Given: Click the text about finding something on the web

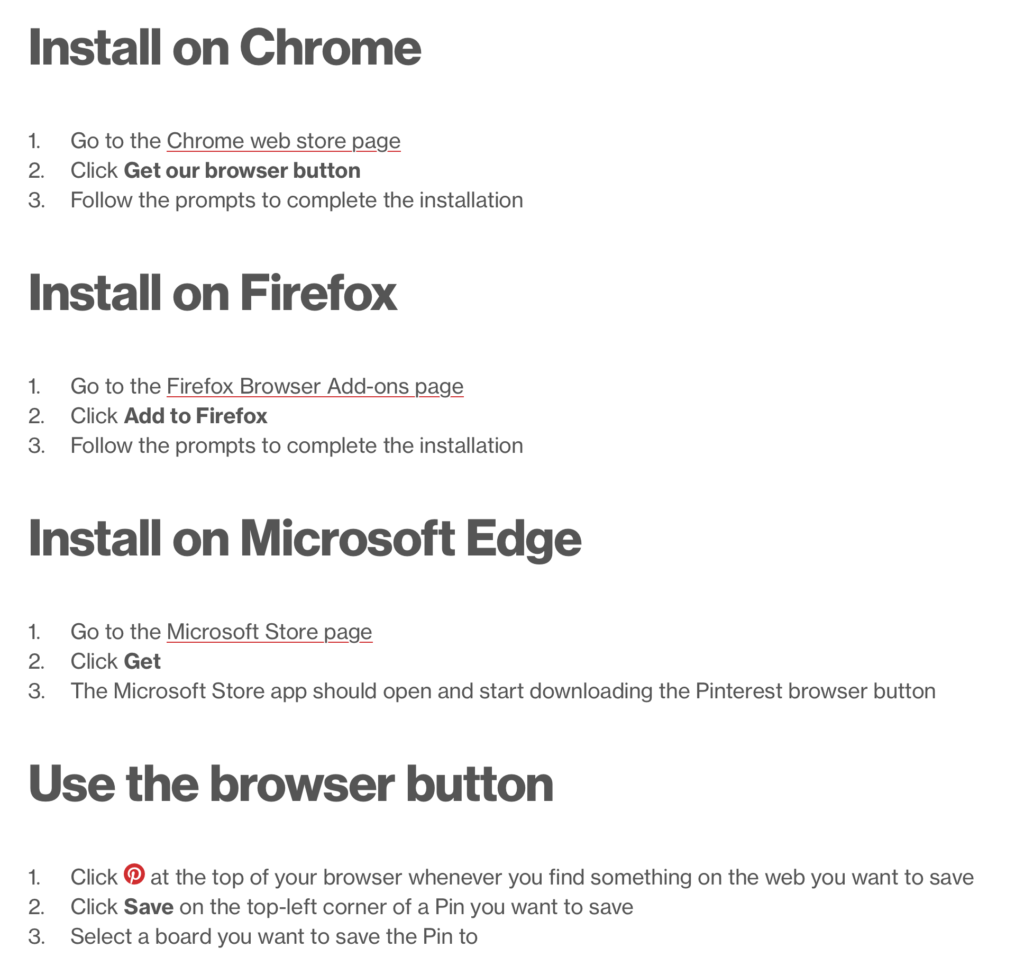Looking at the screenshot, I should point(561,877).
